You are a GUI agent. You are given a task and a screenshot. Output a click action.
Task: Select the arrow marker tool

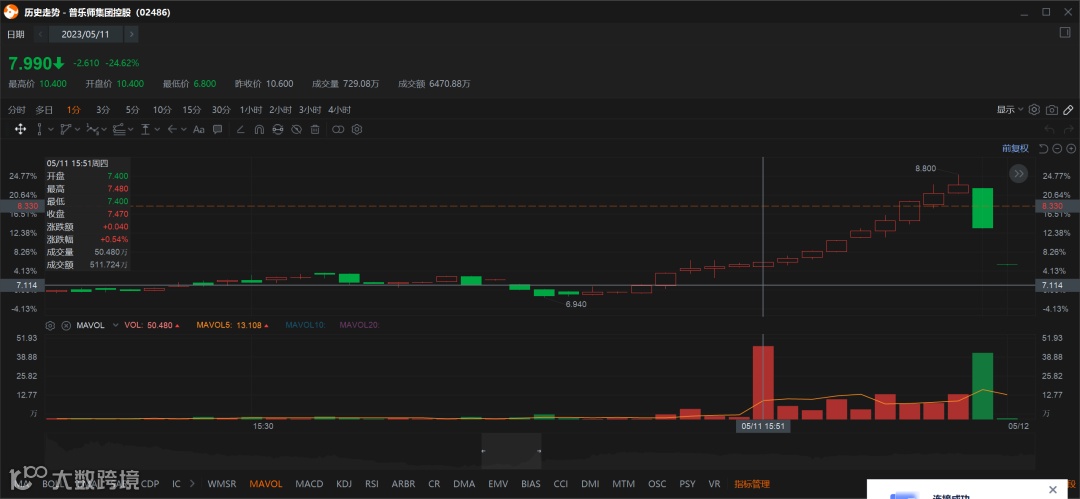172,129
